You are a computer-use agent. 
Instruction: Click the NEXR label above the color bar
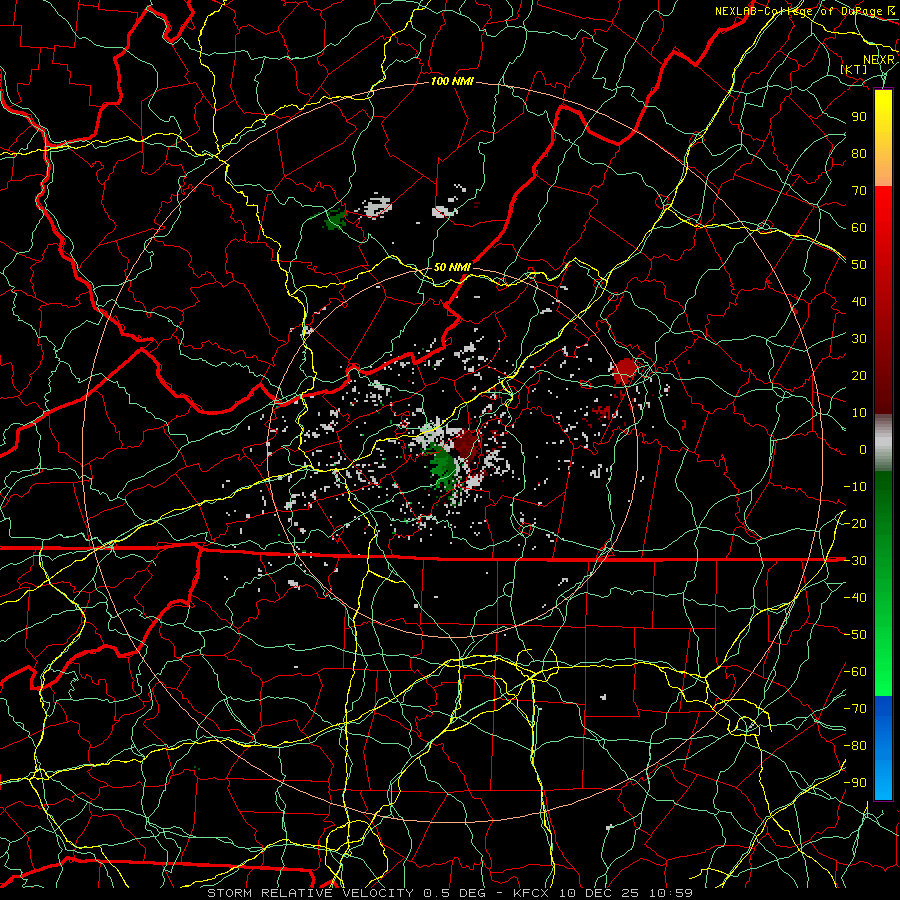point(878,60)
